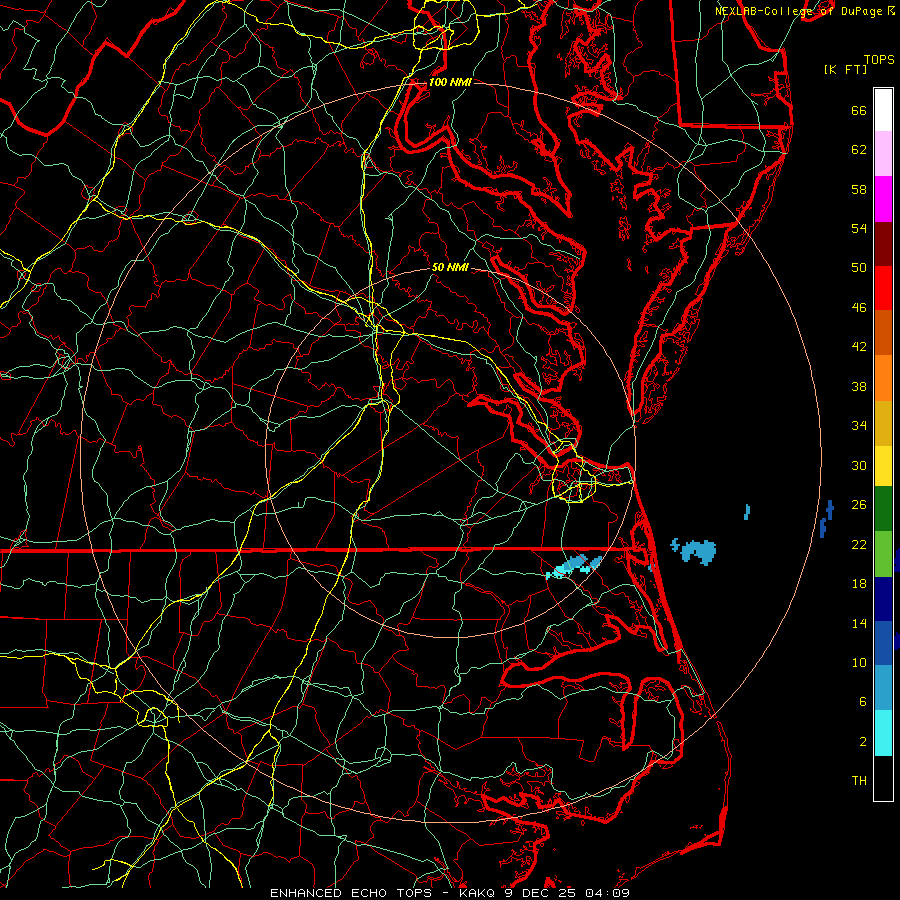Click the 'ENHANCED ECHO TOPS' product title
Image resolution: width=900 pixels, height=900 pixels.
click(x=351, y=893)
